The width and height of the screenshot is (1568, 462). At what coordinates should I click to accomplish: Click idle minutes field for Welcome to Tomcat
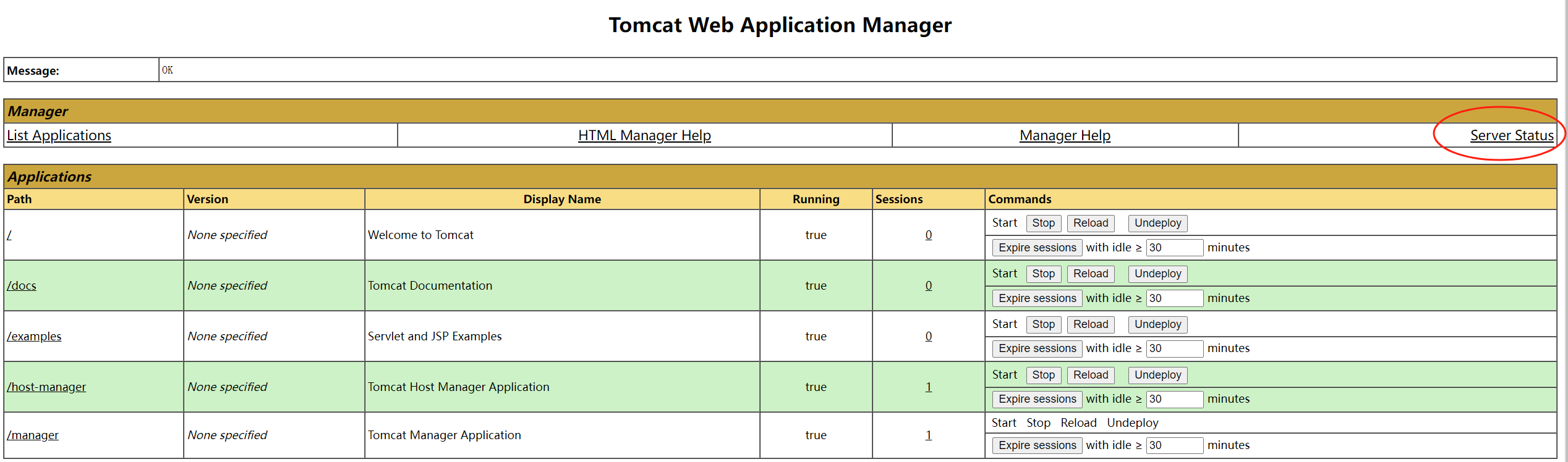[1175, 248]
